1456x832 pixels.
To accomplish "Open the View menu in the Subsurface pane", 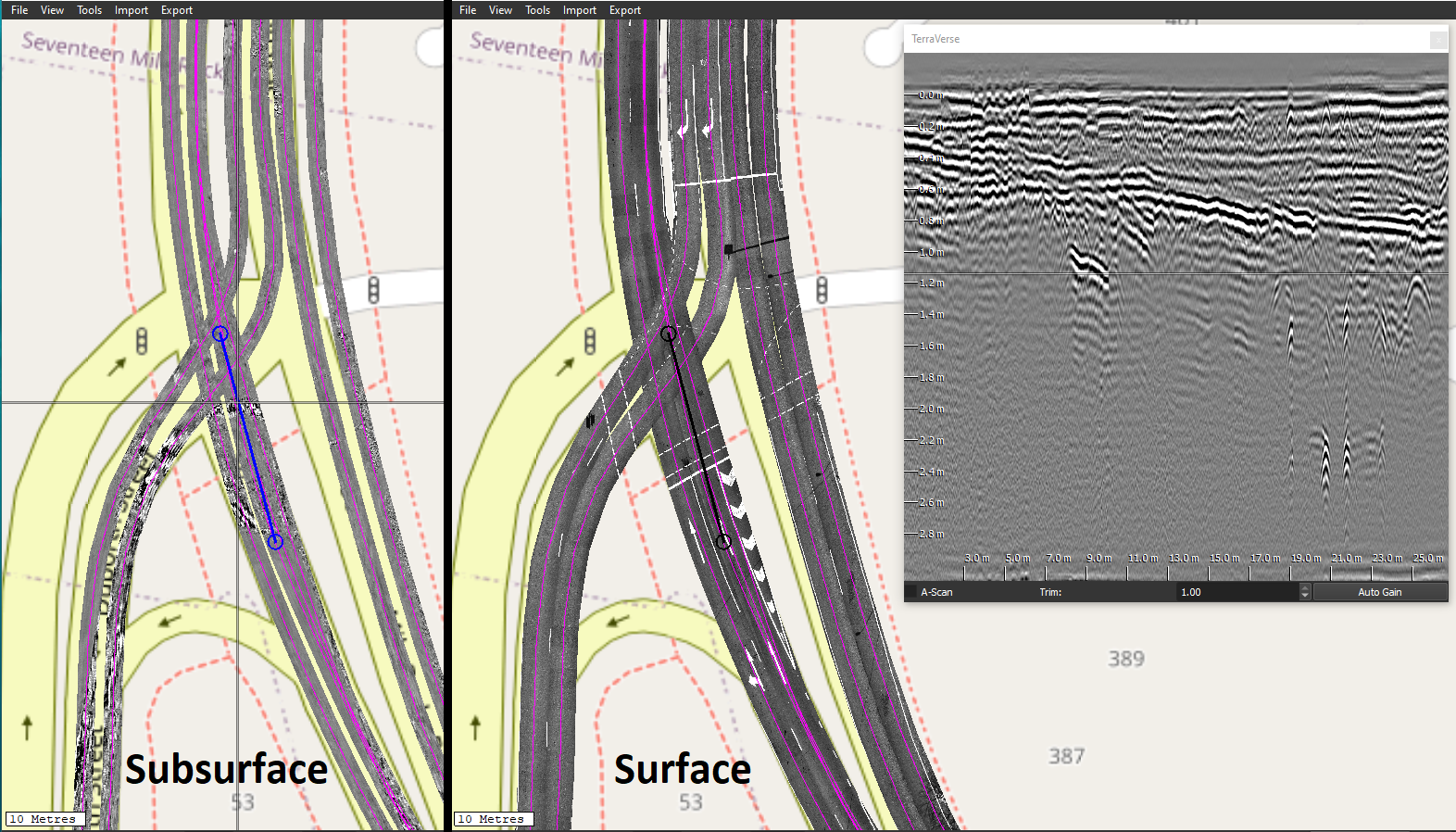I will point(52,10).
